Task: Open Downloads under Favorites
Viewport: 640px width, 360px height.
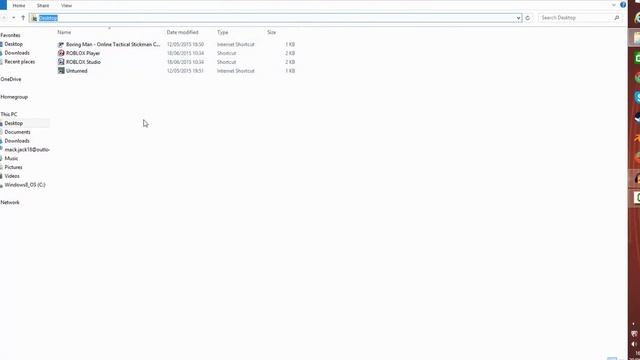Action: coord(17,53)
